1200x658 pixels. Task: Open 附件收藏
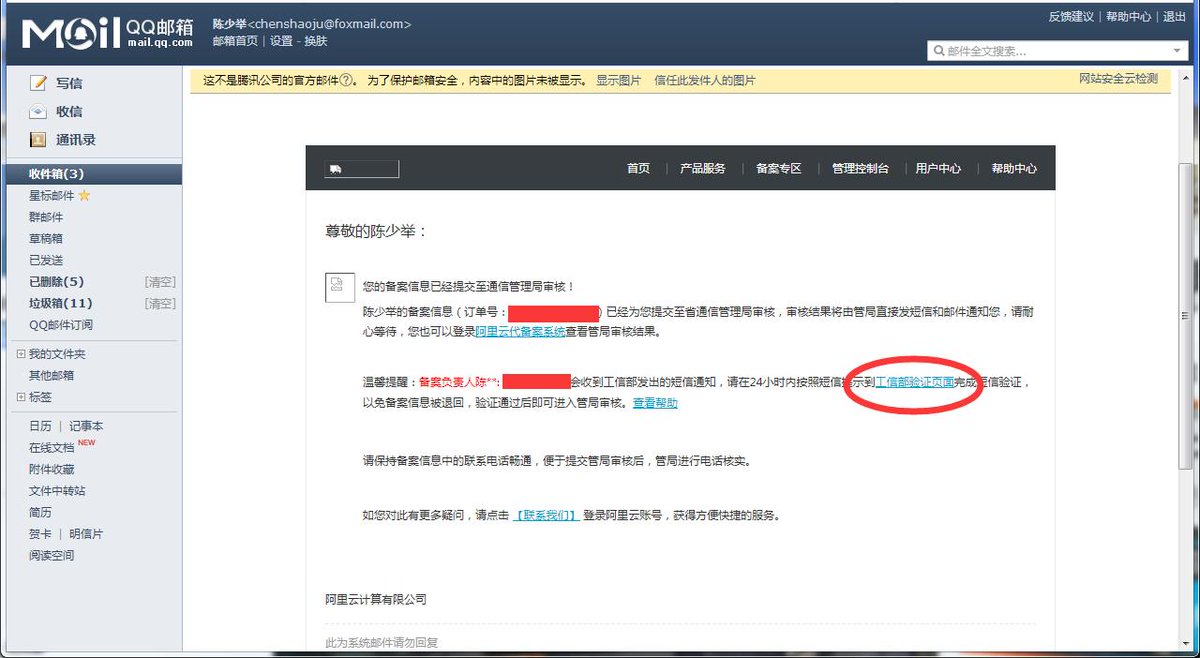(52, 469)
